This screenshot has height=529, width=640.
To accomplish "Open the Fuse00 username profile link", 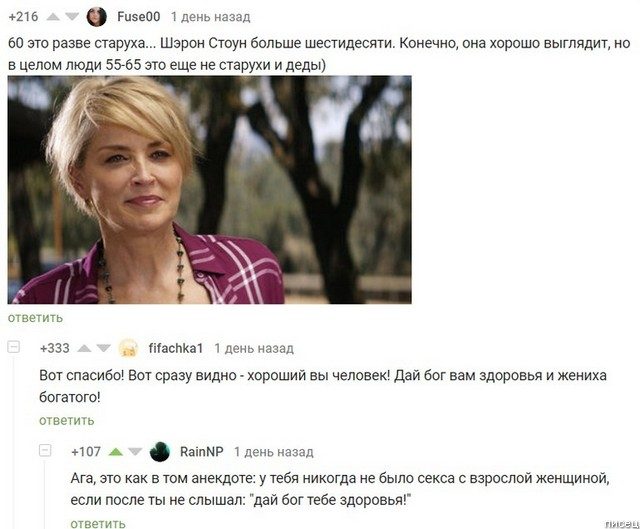I will click(138, 17).
